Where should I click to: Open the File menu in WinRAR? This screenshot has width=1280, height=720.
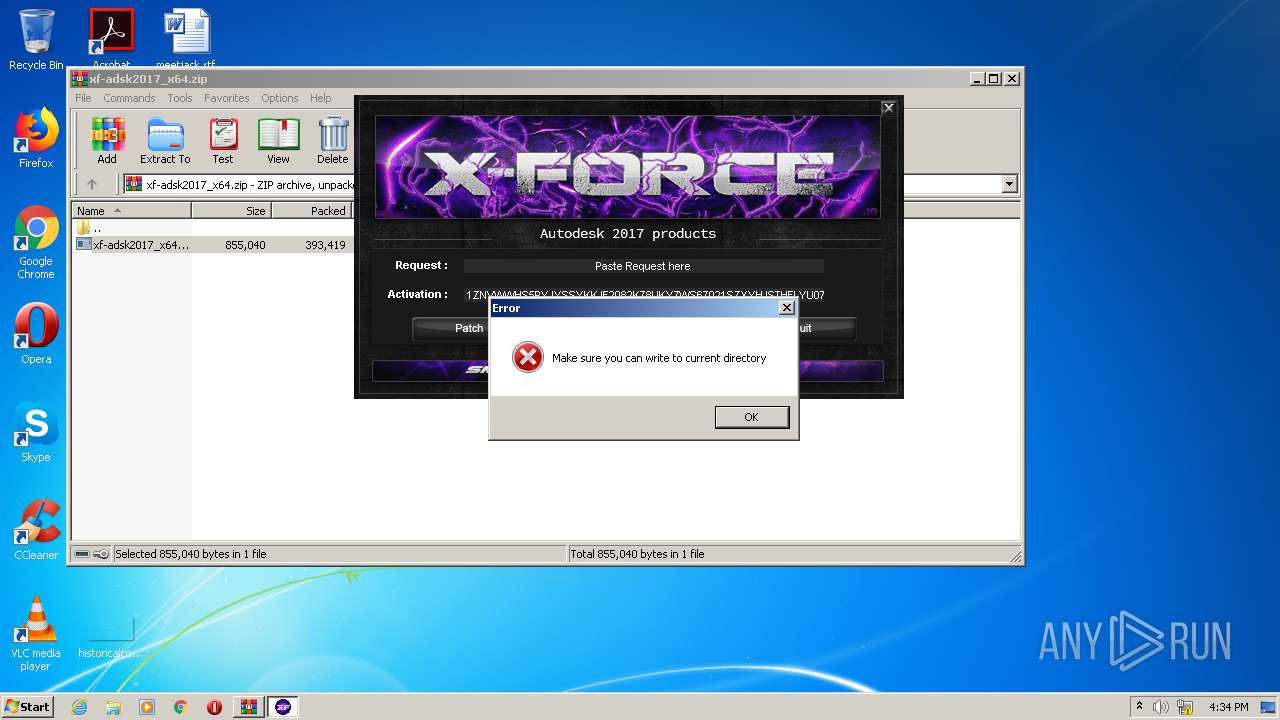(x=83, y=98)
